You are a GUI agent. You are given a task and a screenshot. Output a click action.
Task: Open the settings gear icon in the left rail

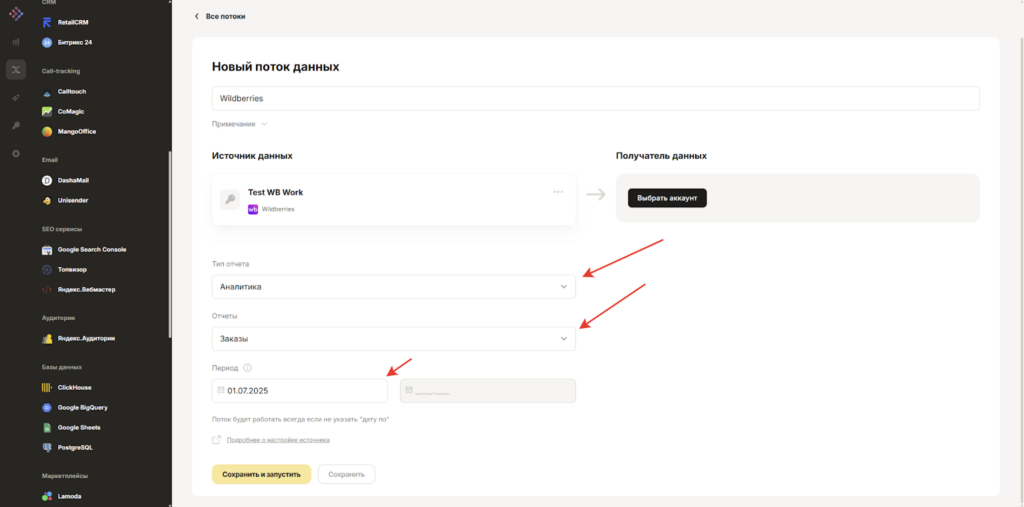(x=16, y=154)
